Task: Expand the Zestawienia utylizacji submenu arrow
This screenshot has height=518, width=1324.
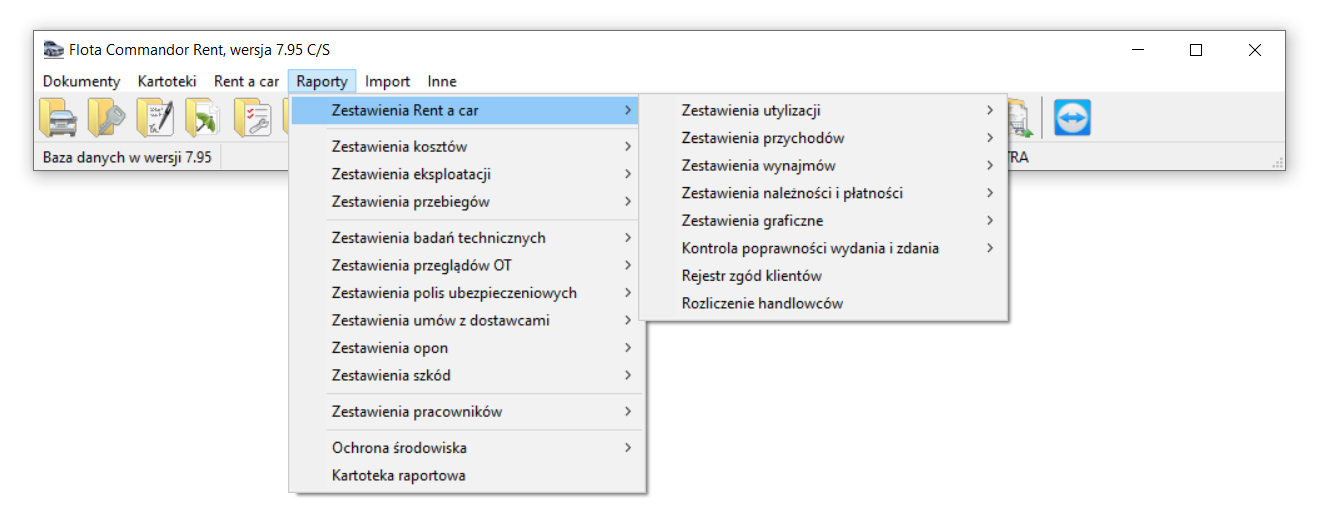Action: [990, 111]
